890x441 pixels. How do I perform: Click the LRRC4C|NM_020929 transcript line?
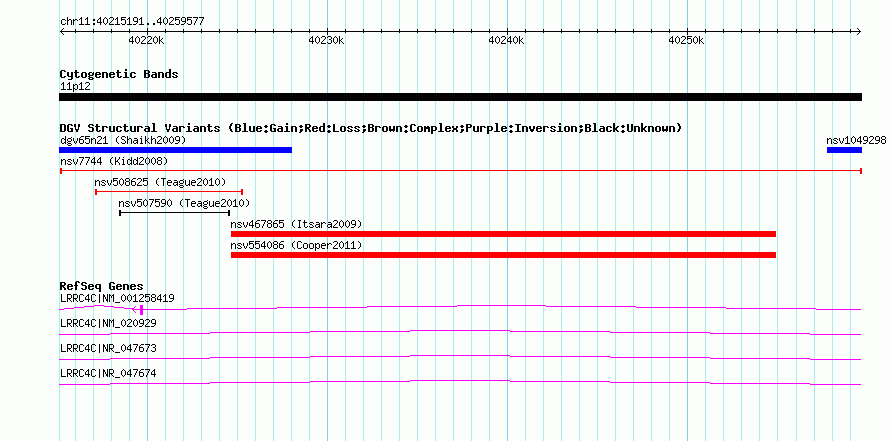click(x=460, y=332)
